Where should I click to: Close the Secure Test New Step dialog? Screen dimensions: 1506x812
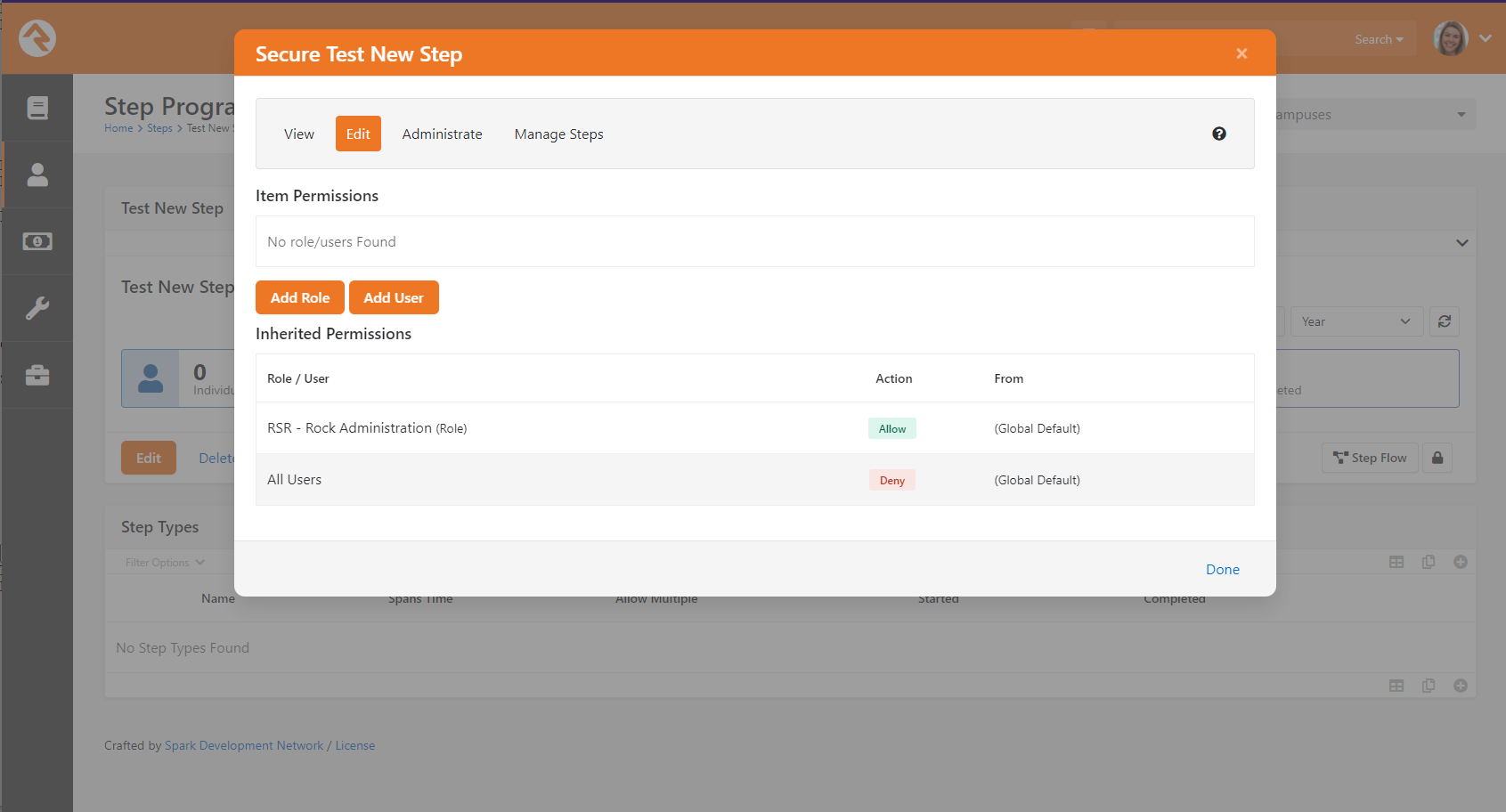point(1241,53)
